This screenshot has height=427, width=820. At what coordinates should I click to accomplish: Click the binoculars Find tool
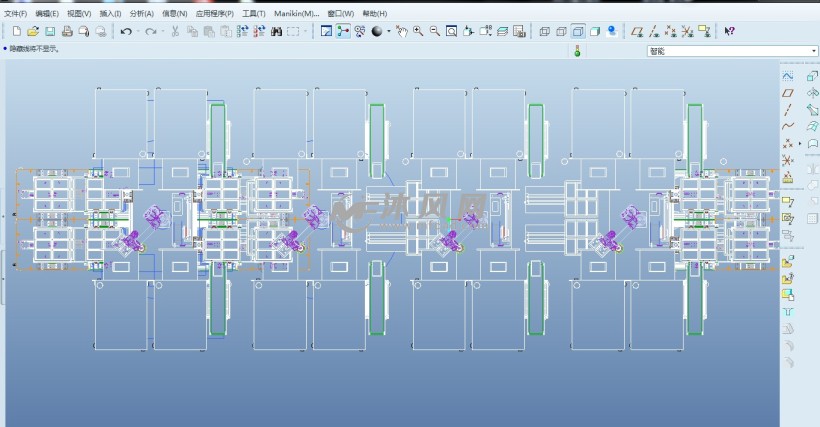tap(275, 32)
